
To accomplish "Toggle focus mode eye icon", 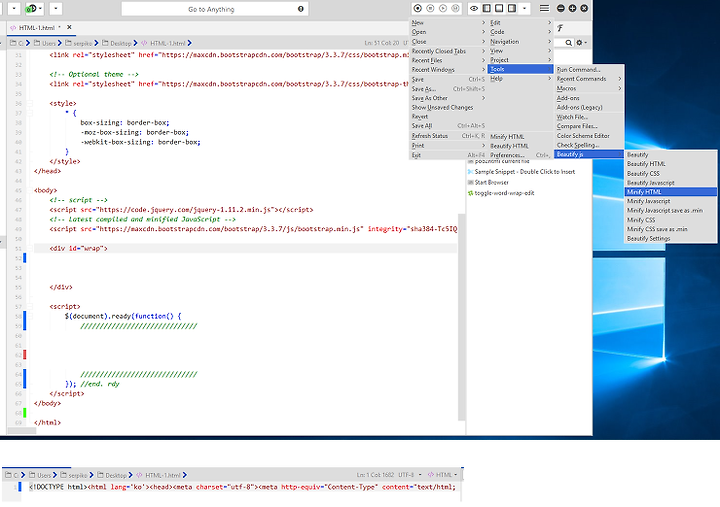I will pyautogui.click(x=474, y=8).
